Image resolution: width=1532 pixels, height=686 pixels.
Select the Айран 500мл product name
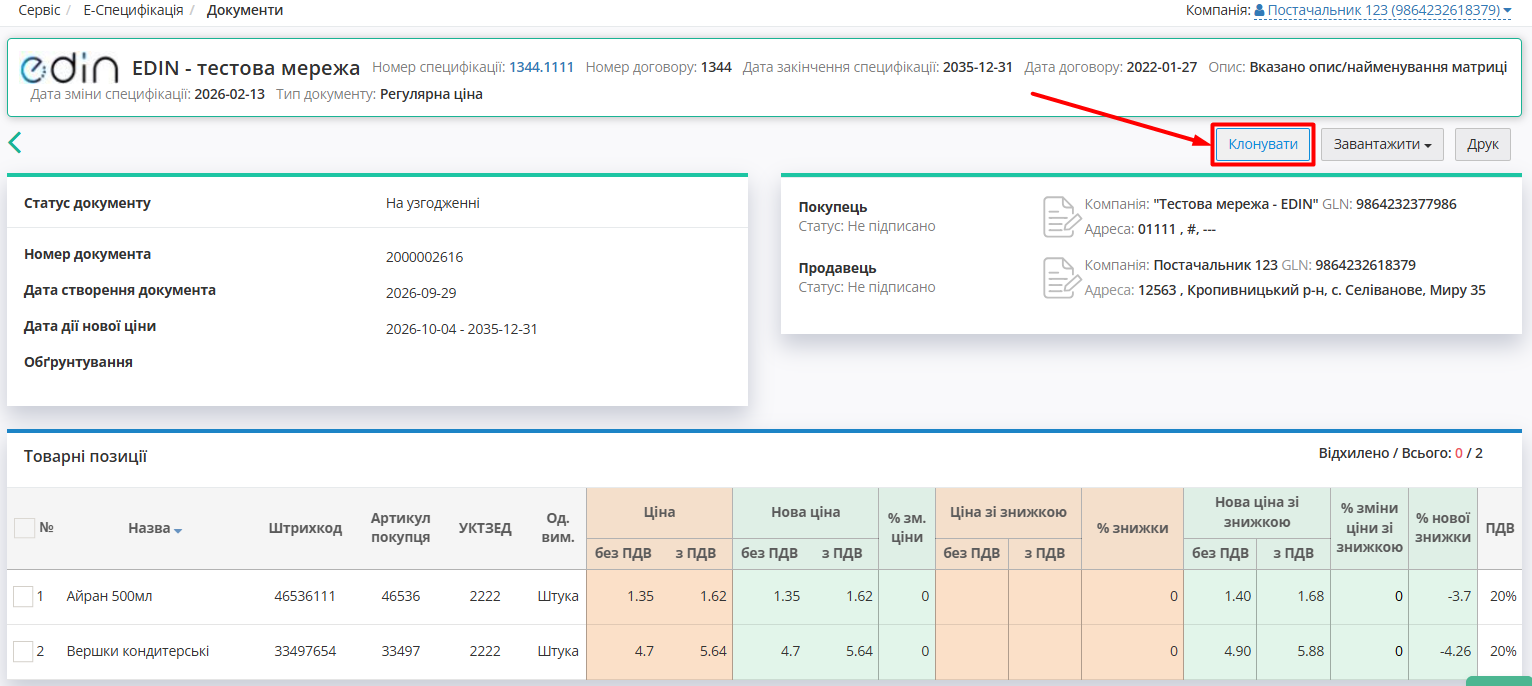pos(109,596)
